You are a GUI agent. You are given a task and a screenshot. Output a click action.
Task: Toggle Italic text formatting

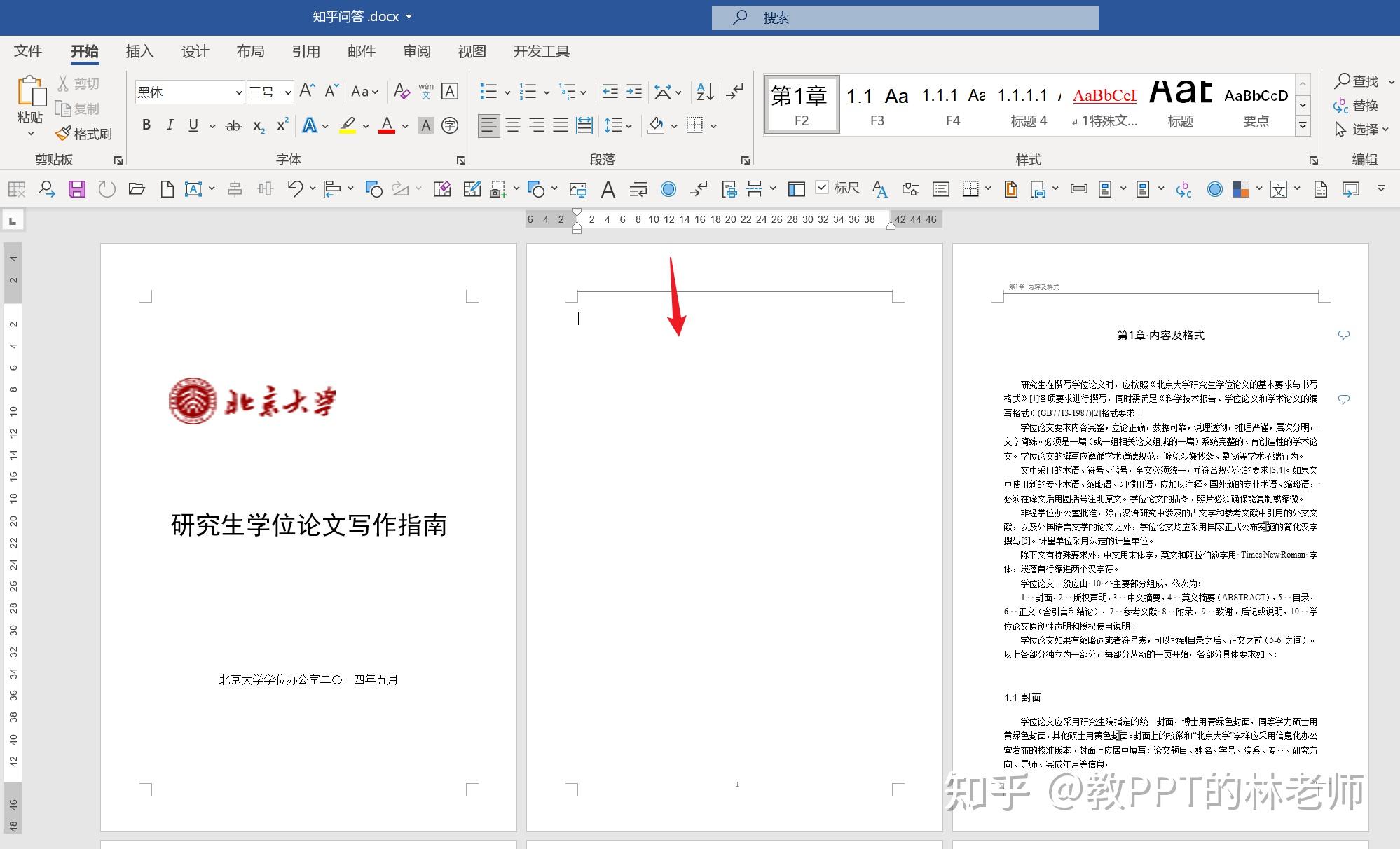170,125
